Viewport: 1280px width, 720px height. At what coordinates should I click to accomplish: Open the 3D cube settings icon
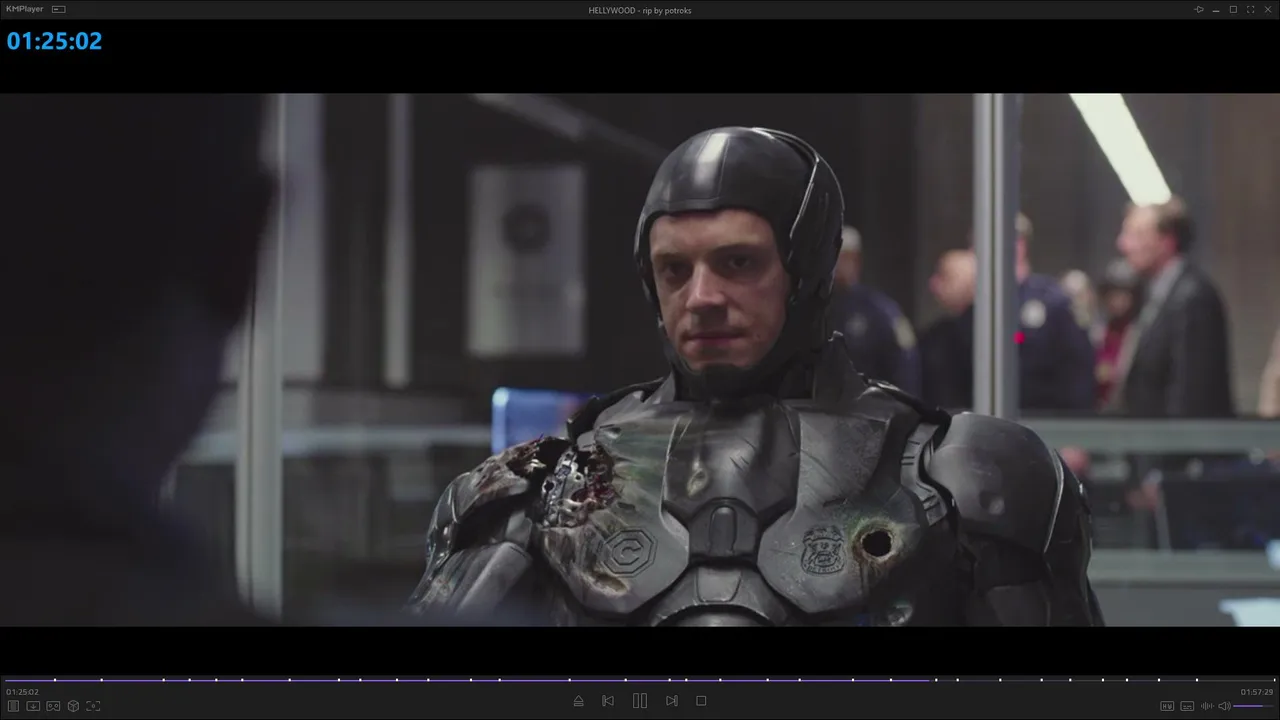[73, 706]
